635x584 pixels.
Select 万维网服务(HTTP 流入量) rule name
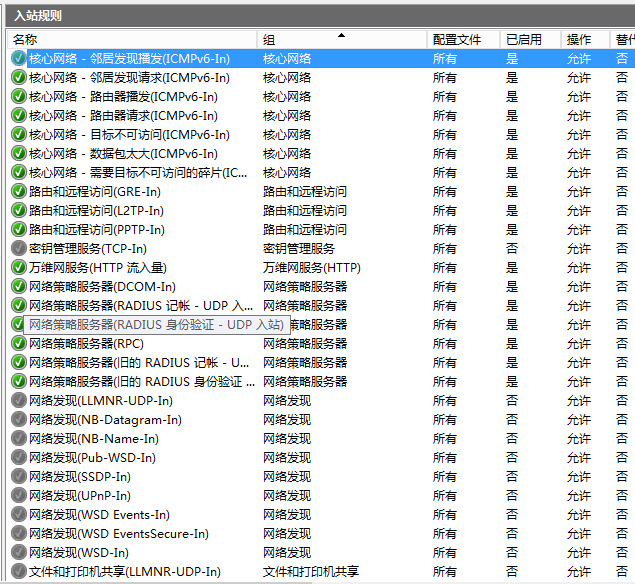98,268
